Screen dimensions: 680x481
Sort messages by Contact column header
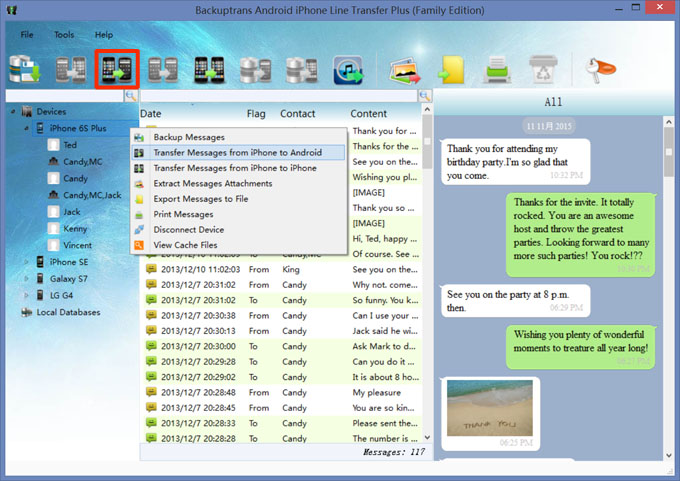[298, 114]
